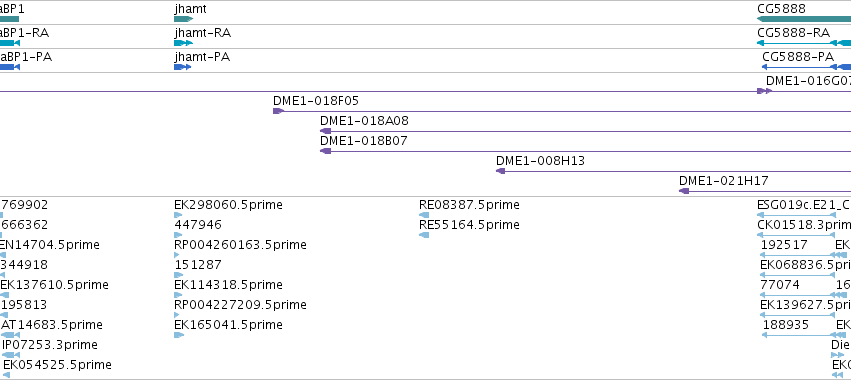Click the AT14683.5prime feature glyph
Image resolution: width=851 pixels, height=380 pixels.
click(x=11, y=335)
